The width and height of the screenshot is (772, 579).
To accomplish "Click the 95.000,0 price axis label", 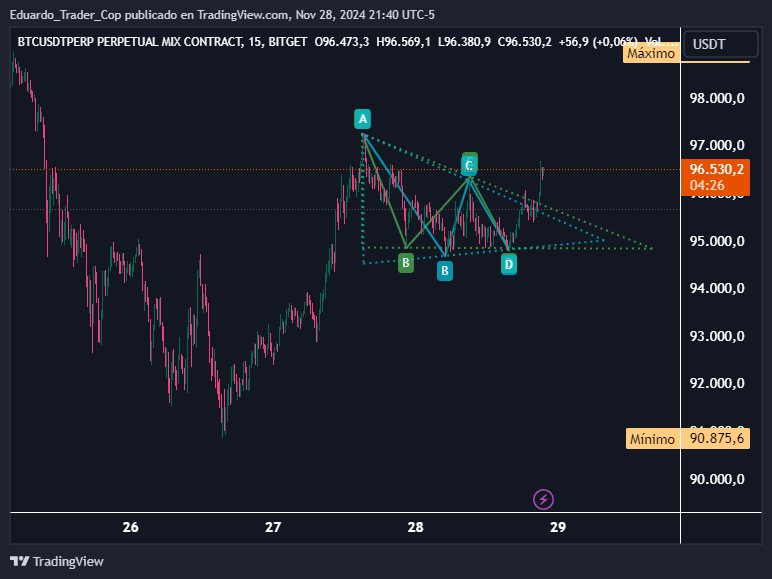I will [717, 241].
